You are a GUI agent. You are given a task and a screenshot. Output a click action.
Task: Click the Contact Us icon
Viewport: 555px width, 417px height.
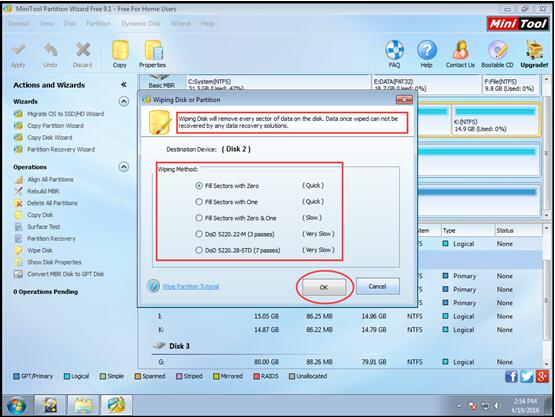(460, 55)
